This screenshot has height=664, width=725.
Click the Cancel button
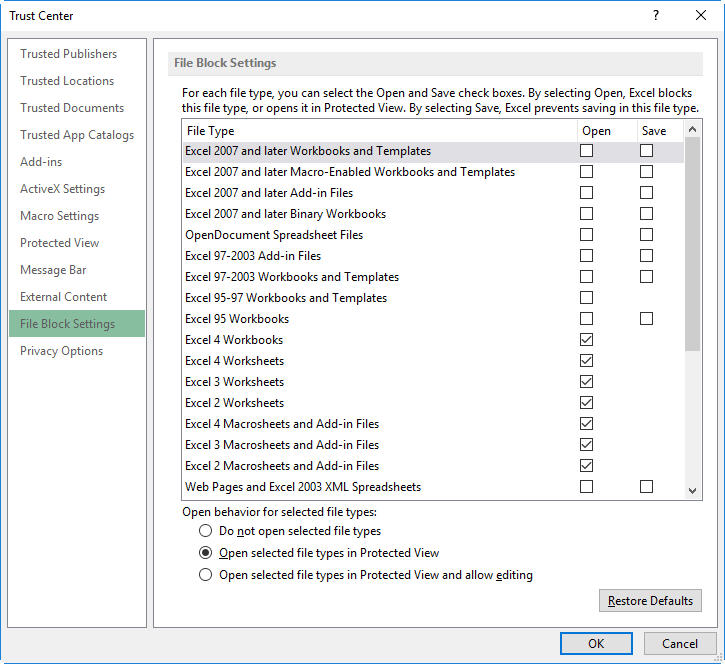[x=680, y=644]
